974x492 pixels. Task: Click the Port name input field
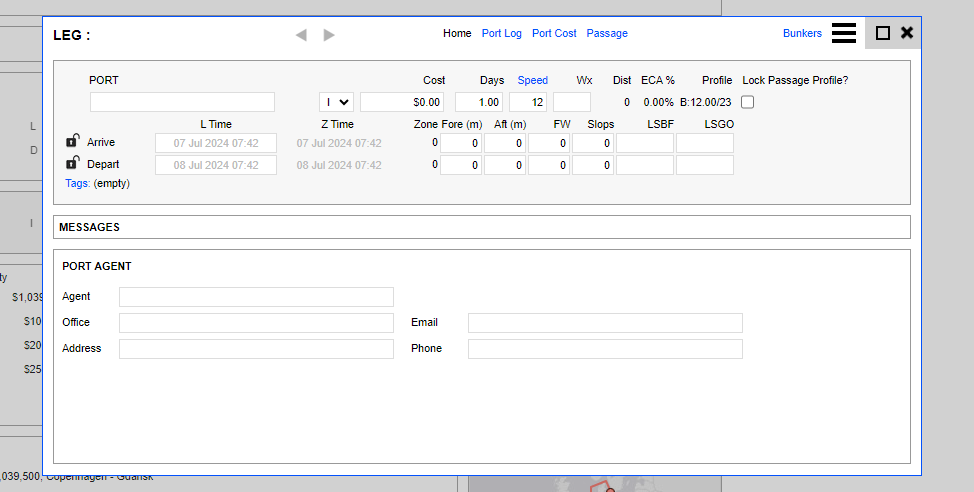coord(182,102)
